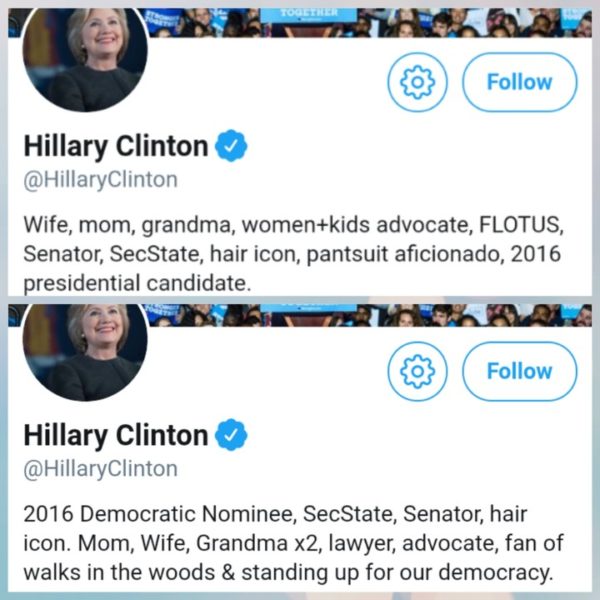
Task: Click 'presidential candidate.' in the upper bio
Action: point(136,283)
